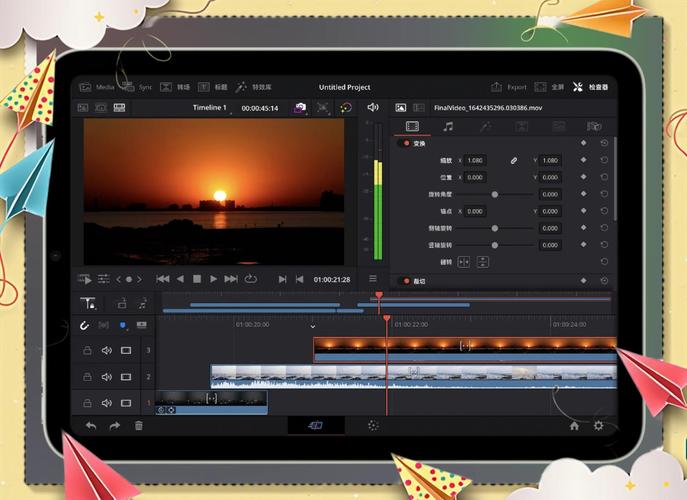687x500 pixels.
Task: Toggle the 变换 (Transform) section enable dot
Action: pos(406,143)
